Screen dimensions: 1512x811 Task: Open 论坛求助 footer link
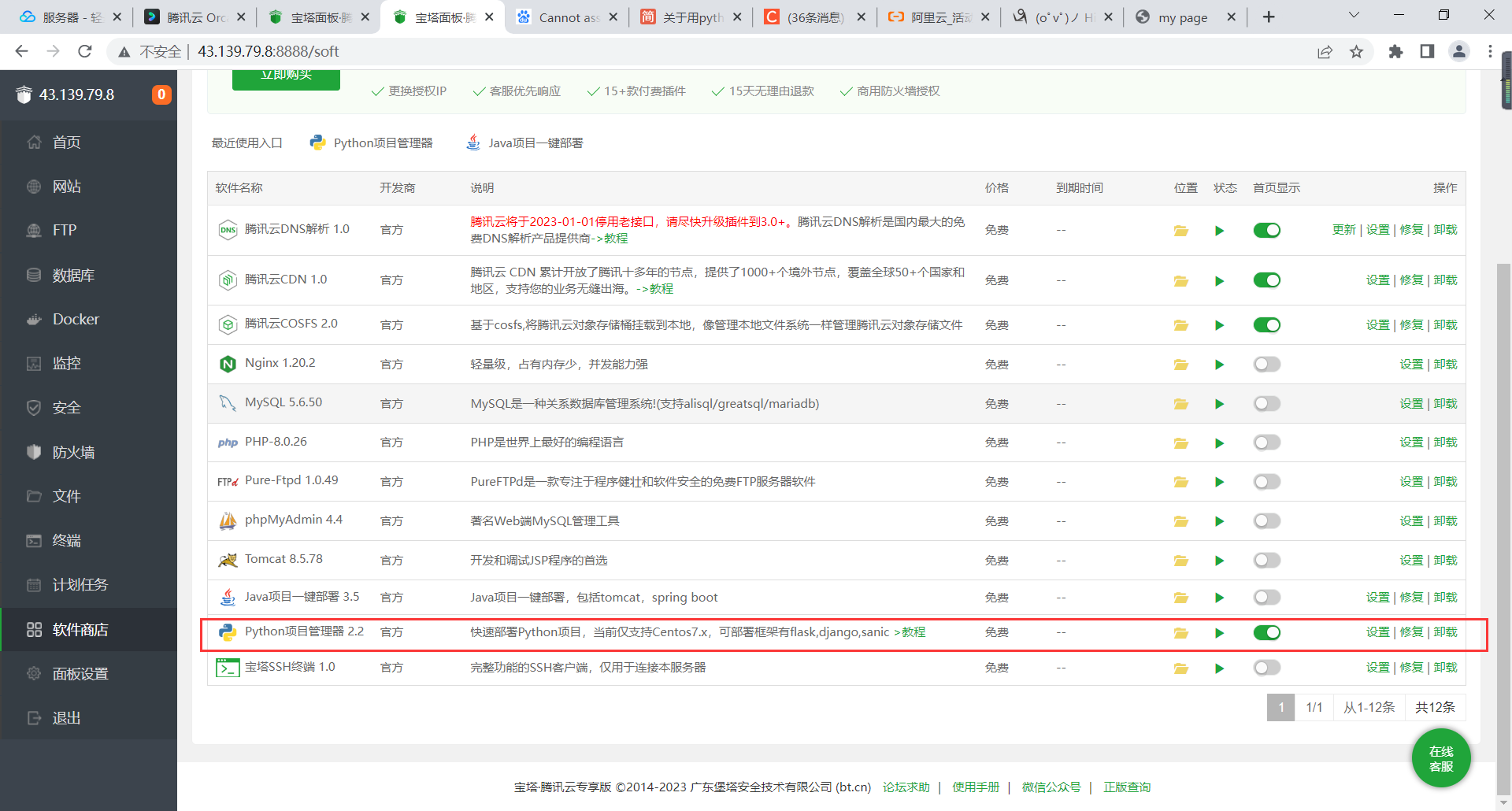pyautogui.click(x=906, y=787)
